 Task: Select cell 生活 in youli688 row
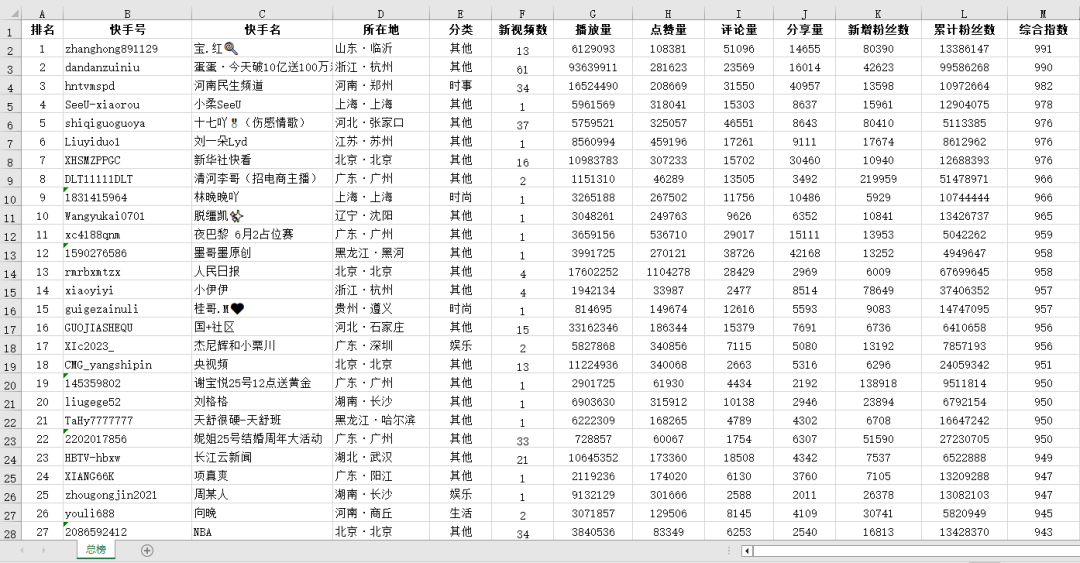click(x=460, y=514)
